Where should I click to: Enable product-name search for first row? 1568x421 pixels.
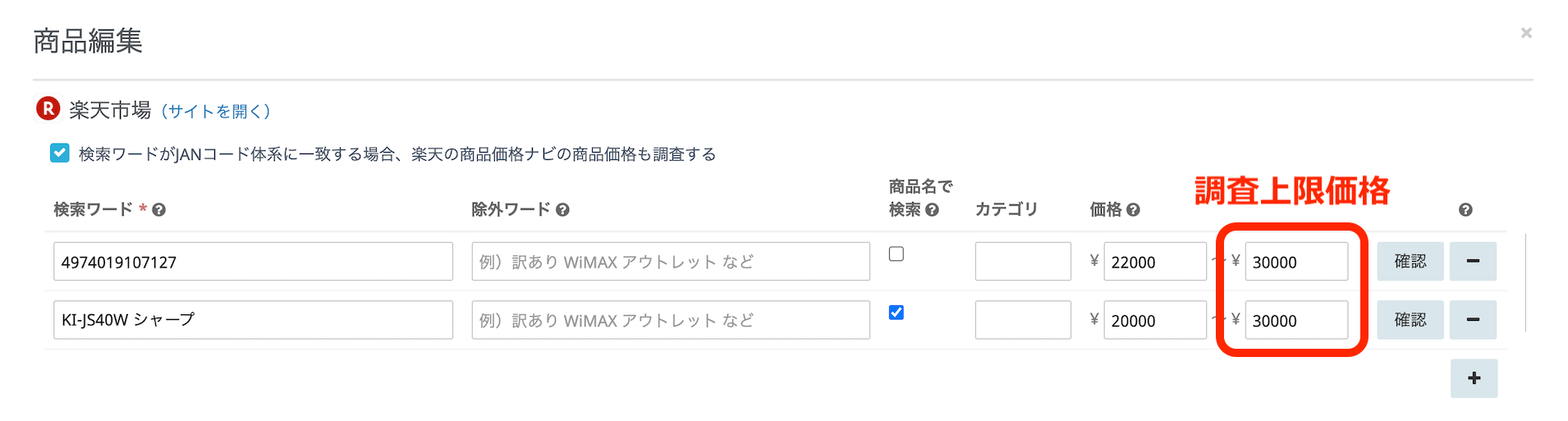coord(896,254)
